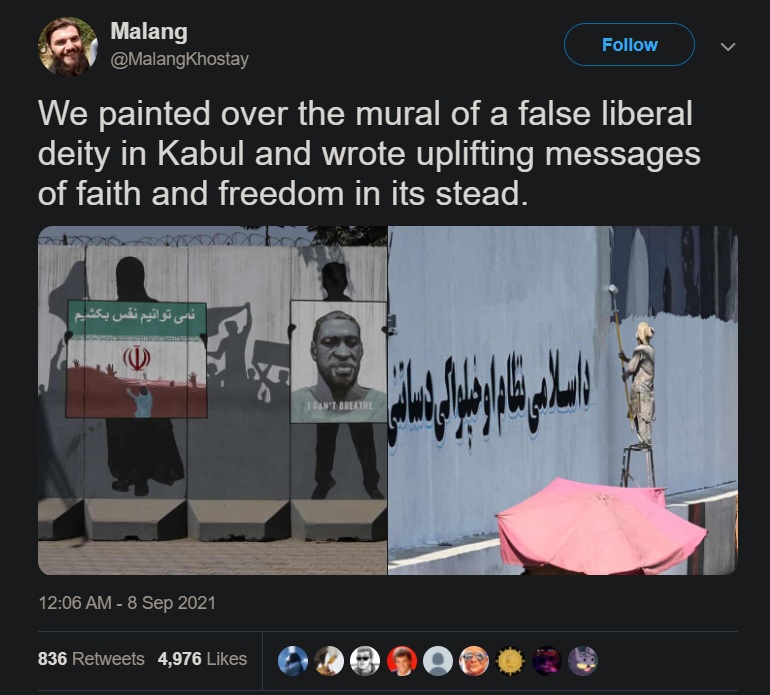Click the eagle liker avatar
Image resolution: width=770 pixels, height=695 pixels.
(x=329, y=661)
